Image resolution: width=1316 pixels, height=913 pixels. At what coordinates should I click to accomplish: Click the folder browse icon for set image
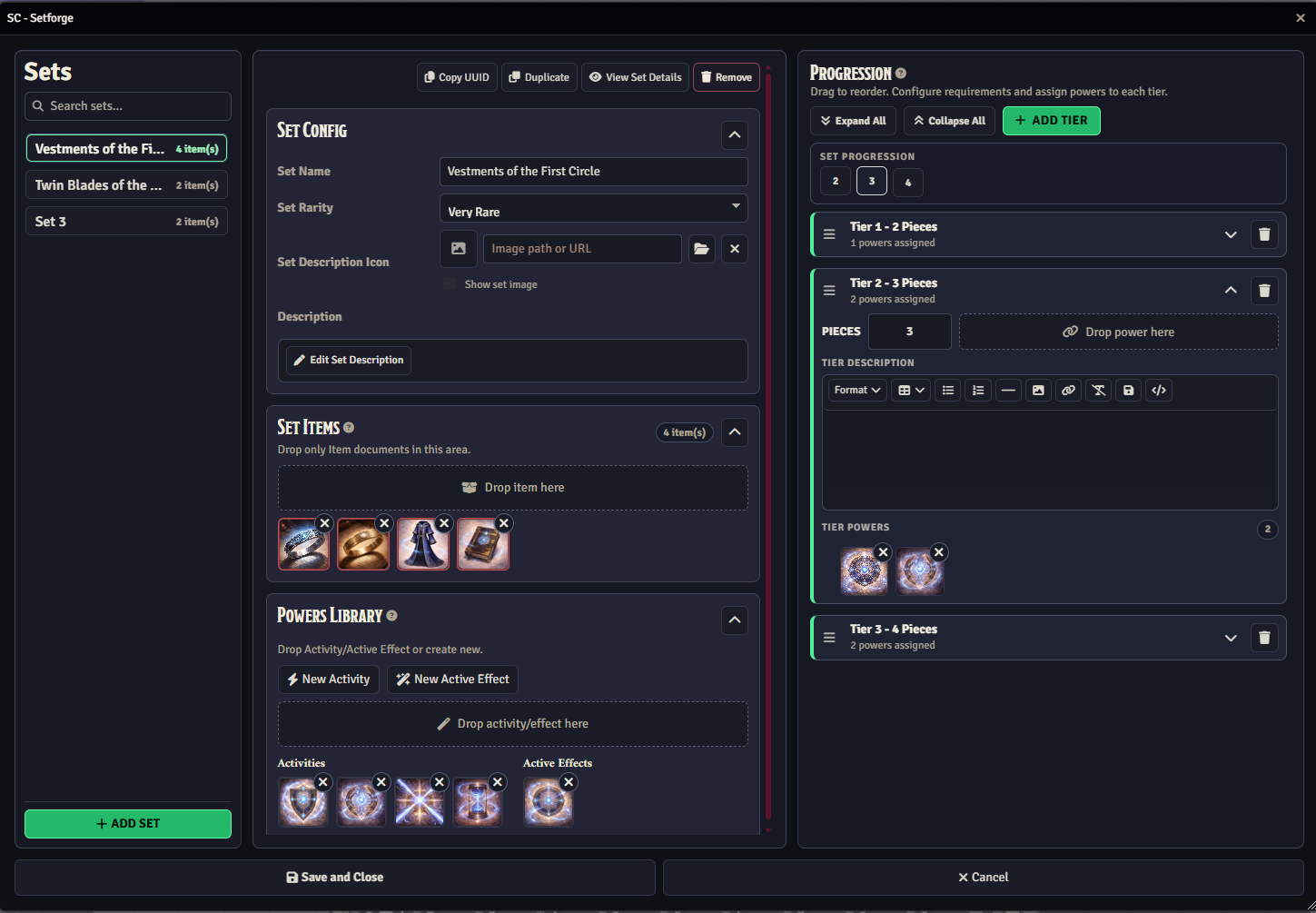point(701,249)
